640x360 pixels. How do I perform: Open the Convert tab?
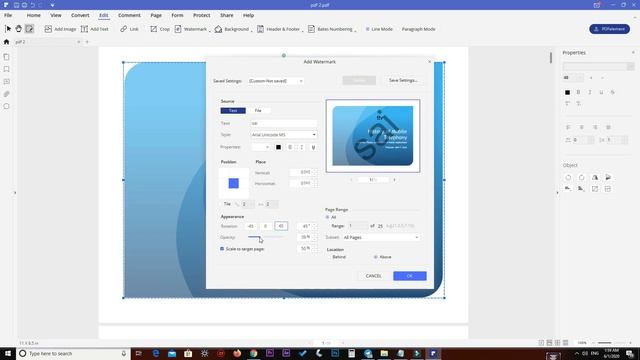tap(80, 15)
